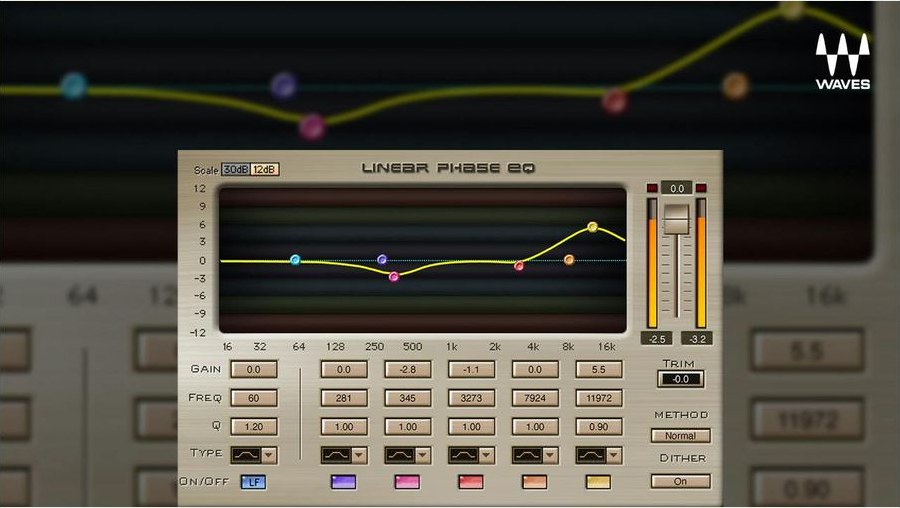This screenshot has width=900, height=508.
Task: Click filter shape icon under 11972 band
Action: 591,456
